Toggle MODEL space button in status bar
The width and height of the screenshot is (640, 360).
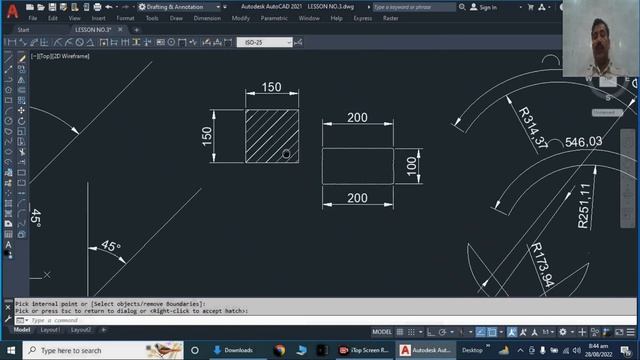pos(382,332)
